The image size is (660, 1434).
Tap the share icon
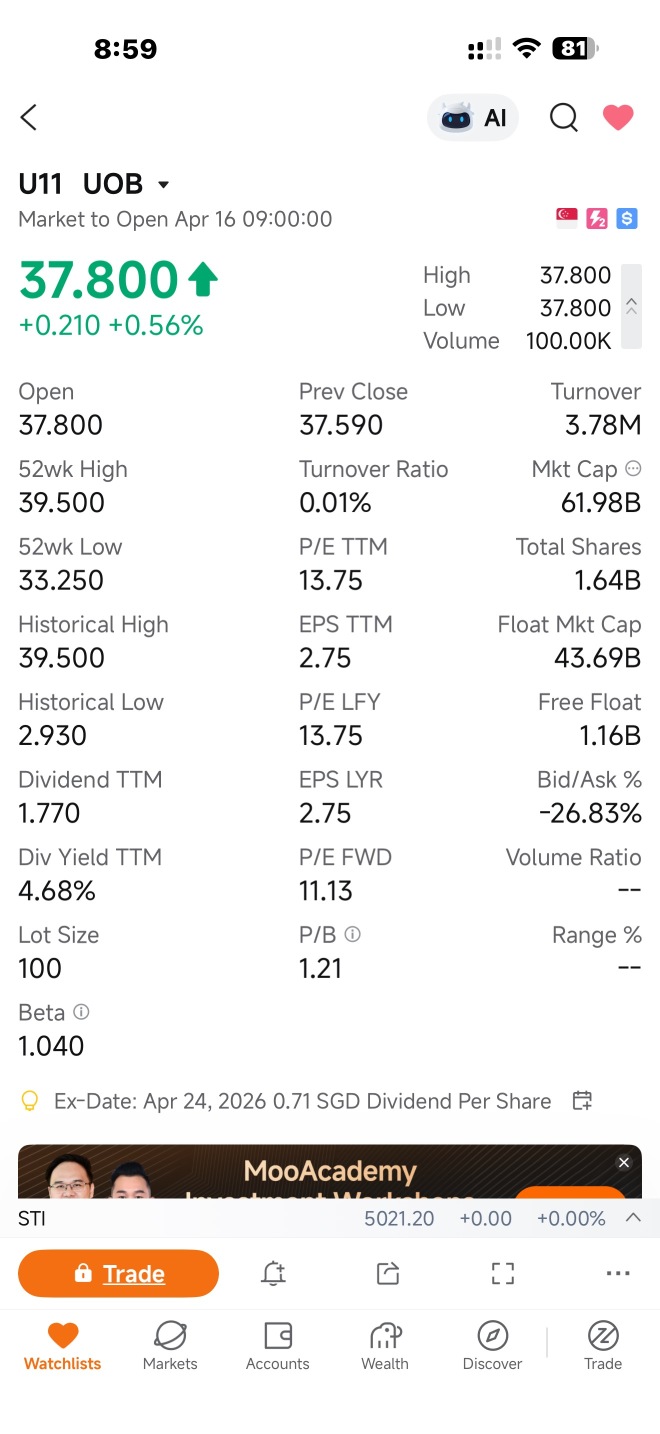tap(388, 1273)
